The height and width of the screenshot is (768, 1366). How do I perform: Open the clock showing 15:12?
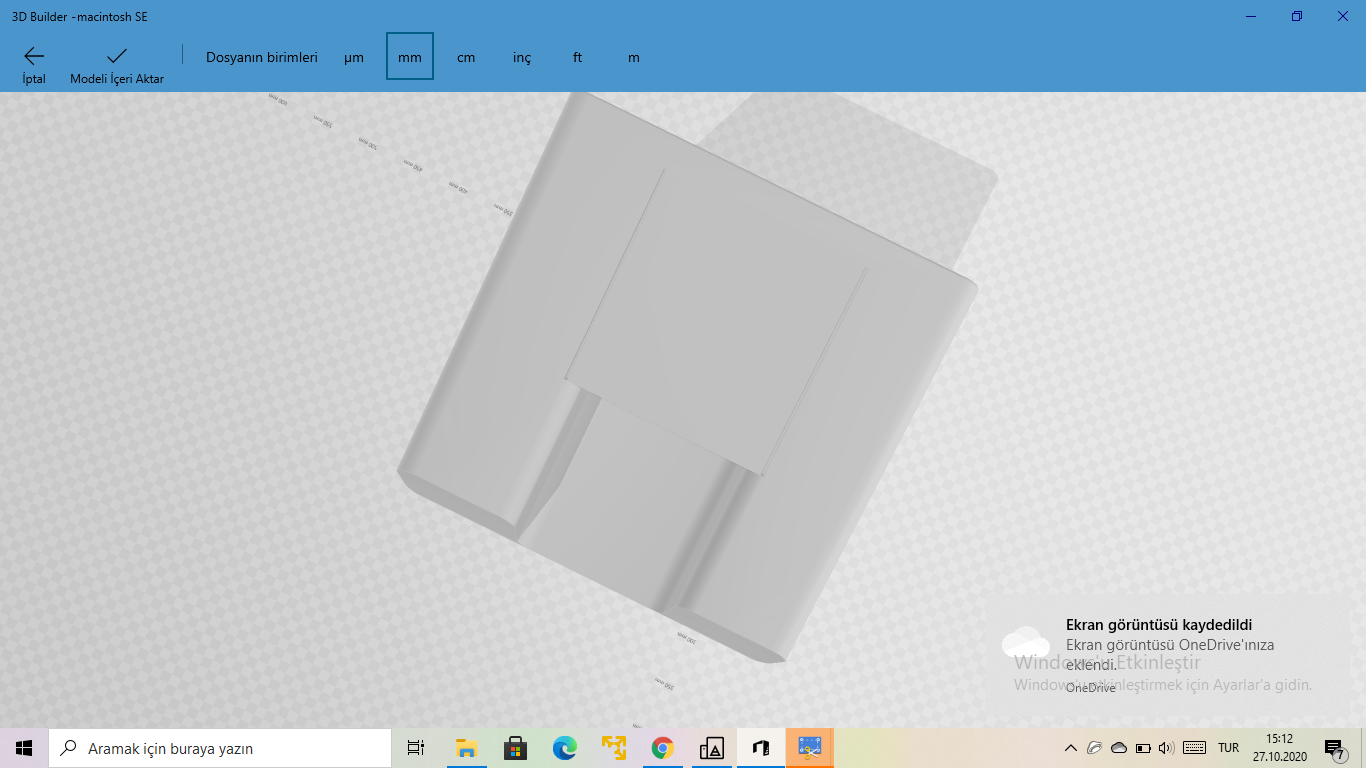(1280, 748)
